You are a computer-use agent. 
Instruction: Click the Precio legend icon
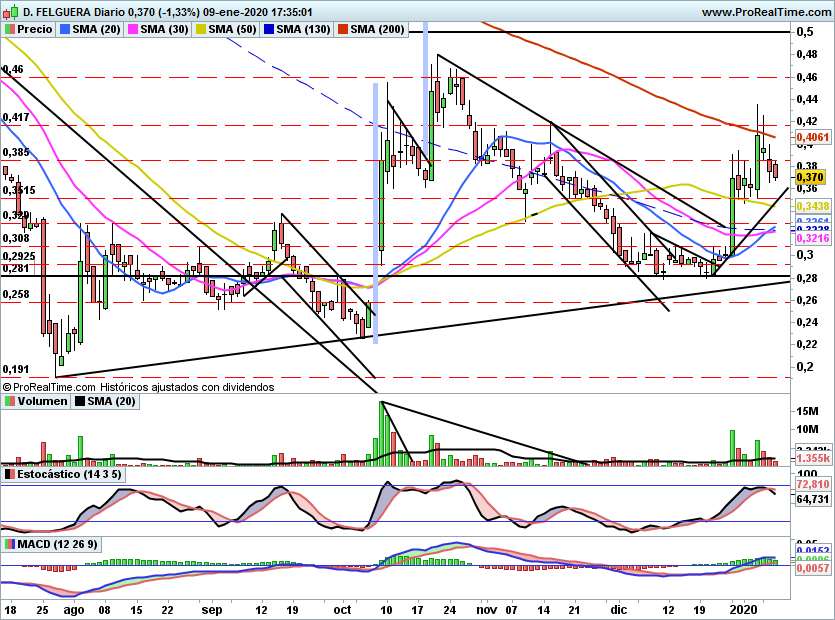(10, 30)
